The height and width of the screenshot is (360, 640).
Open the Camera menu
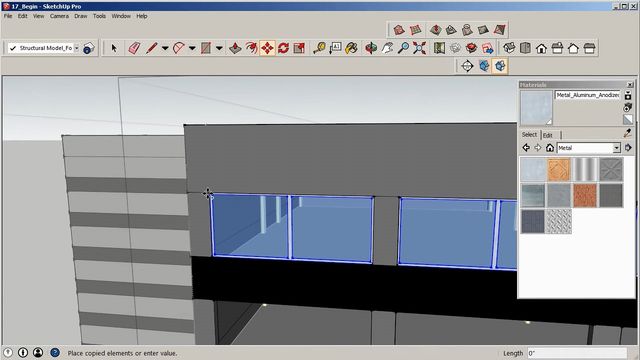(60, 16)
